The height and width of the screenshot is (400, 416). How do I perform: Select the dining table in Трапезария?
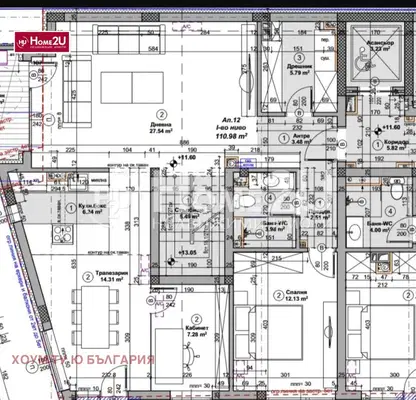pyautogui.click(x=96, y=317)
